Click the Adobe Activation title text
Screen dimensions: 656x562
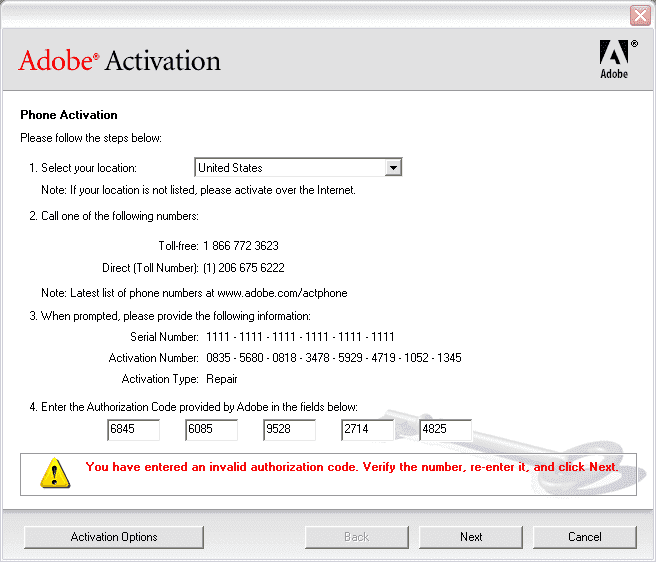click(x=119, y=61)
